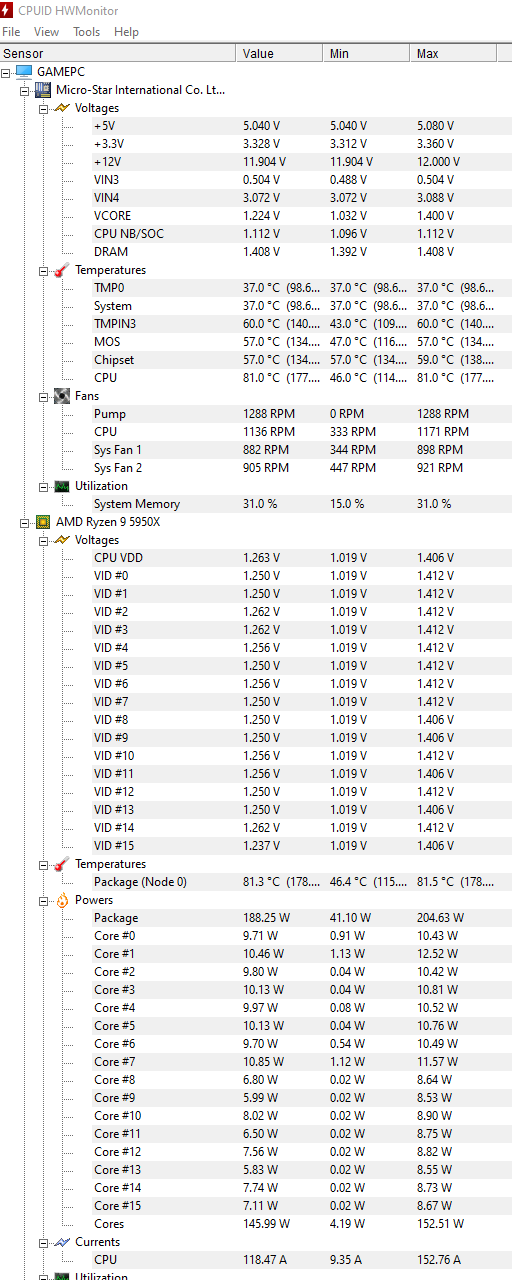512x1280 pixels.
Task: Click the 118.47 A current value
Action: 264,1260
